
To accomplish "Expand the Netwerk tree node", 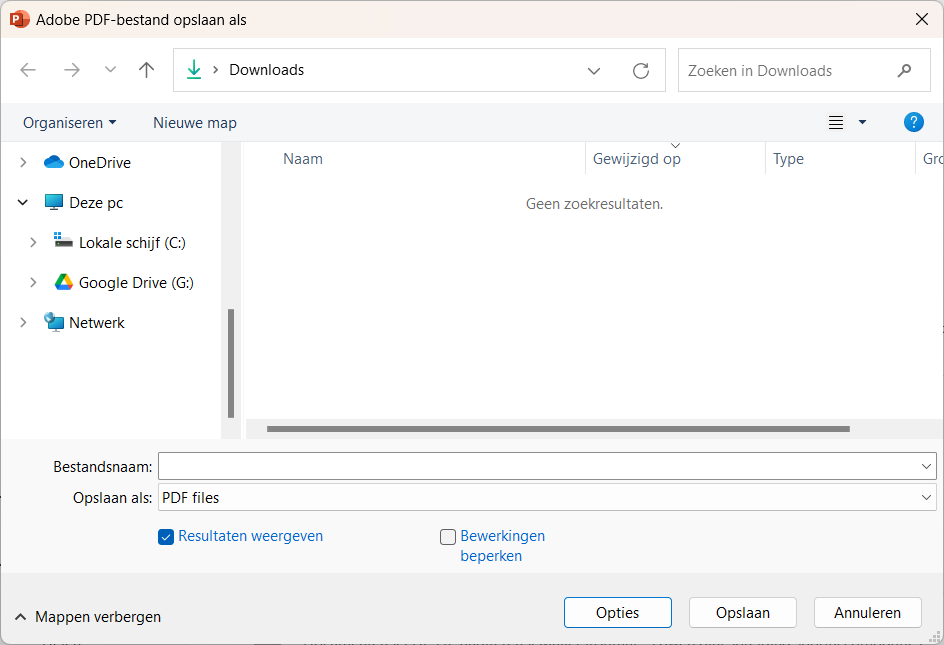I will [23, 323].
